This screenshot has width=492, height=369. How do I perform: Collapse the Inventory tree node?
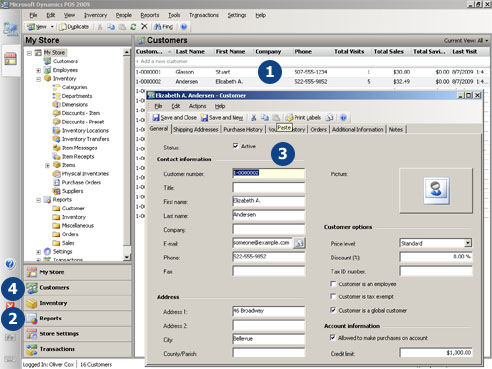(38, 79)
